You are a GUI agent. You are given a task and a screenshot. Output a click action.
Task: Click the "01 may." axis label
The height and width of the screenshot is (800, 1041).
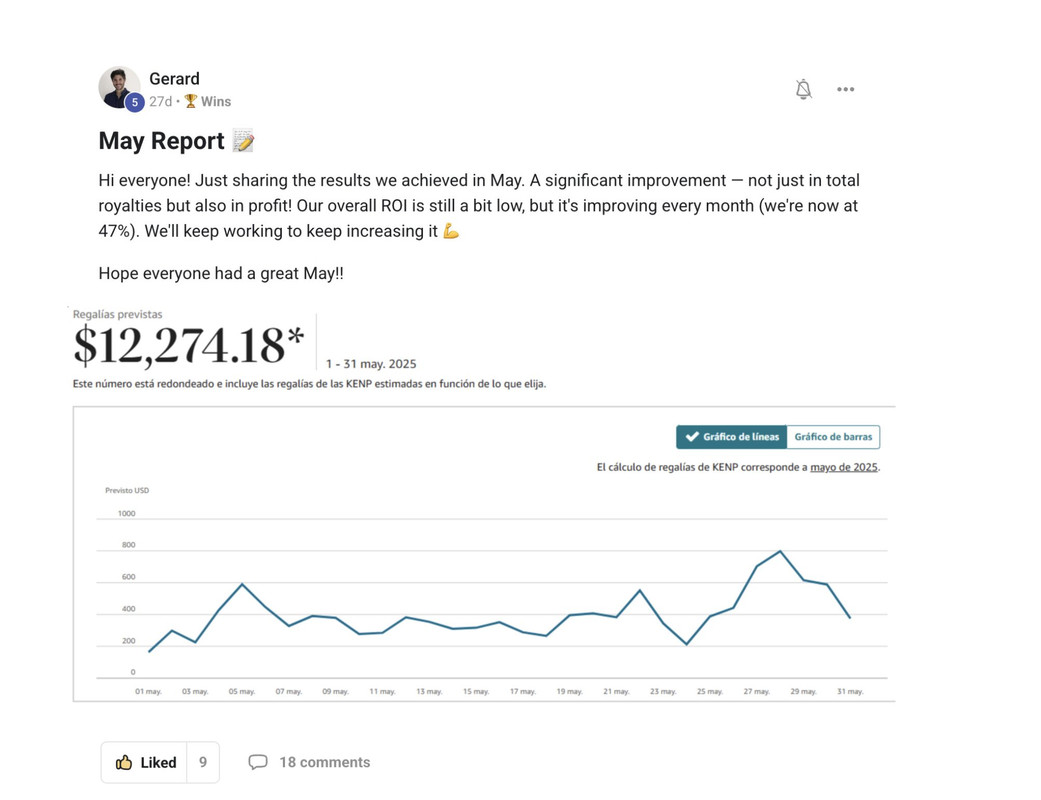pos(149,691)
